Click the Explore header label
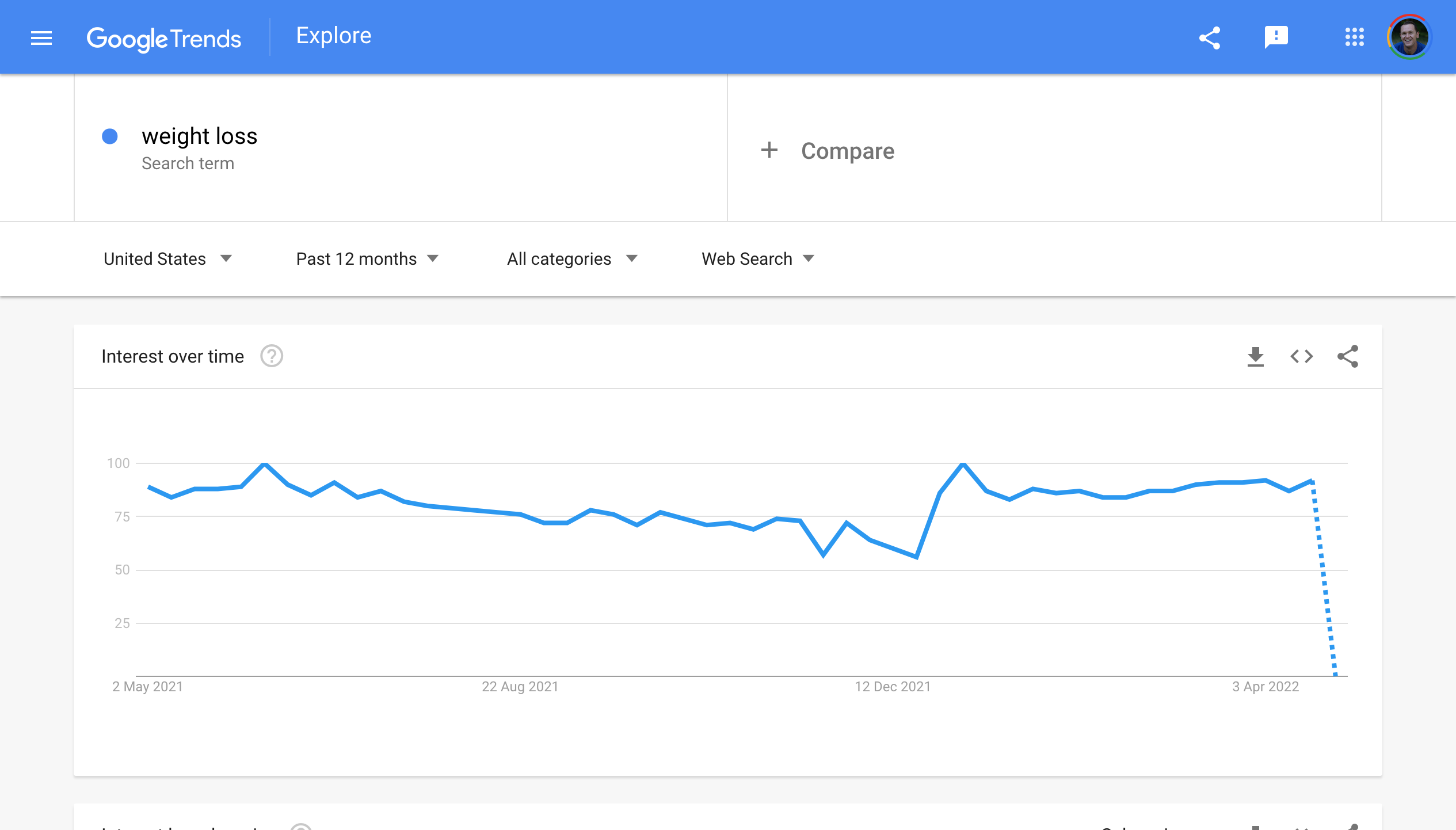The width and height of the screenshot is (1456, 830). click(x=334, y=36)
